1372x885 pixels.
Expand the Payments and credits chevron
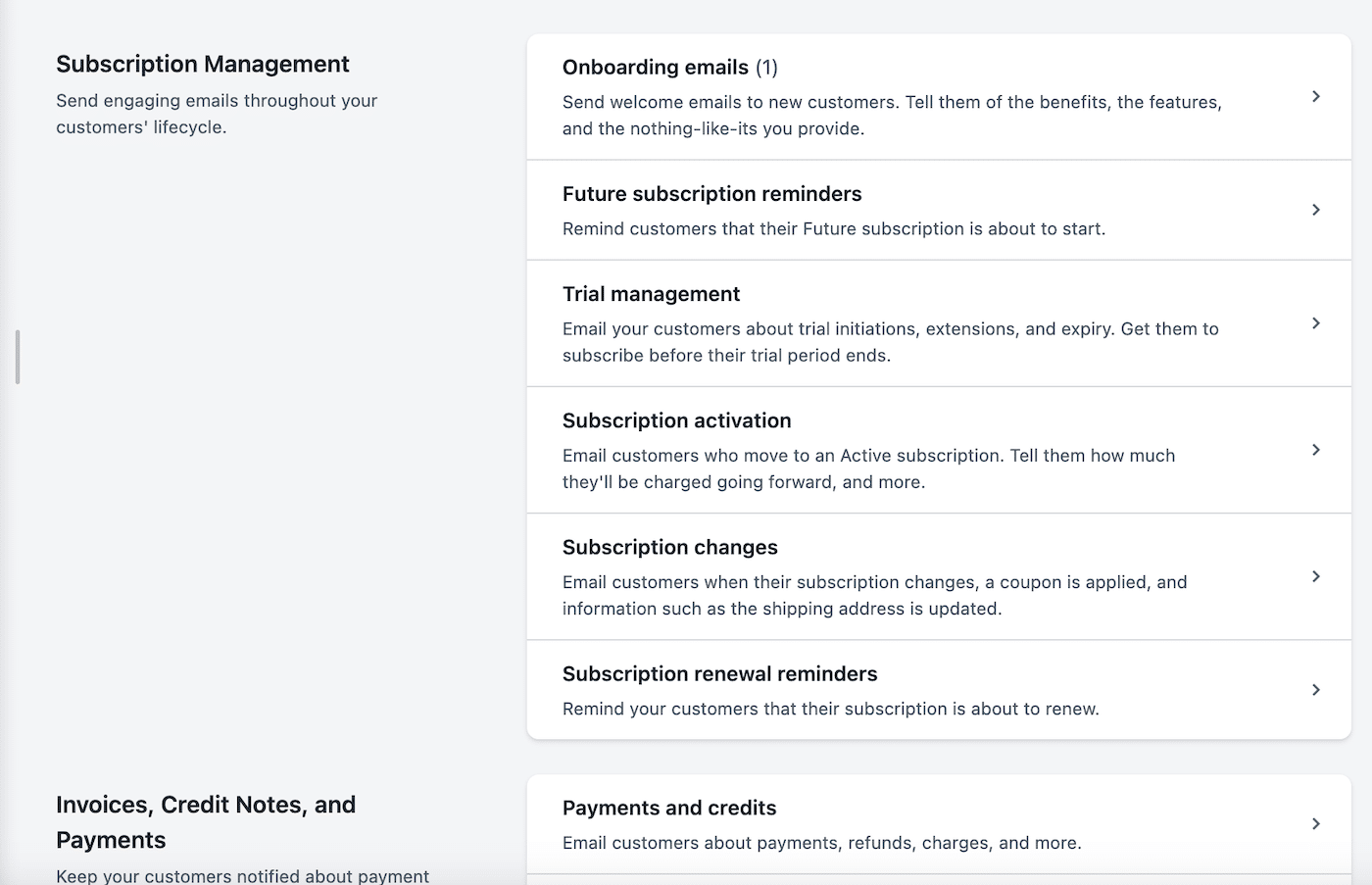click(x=1316, y=823)
